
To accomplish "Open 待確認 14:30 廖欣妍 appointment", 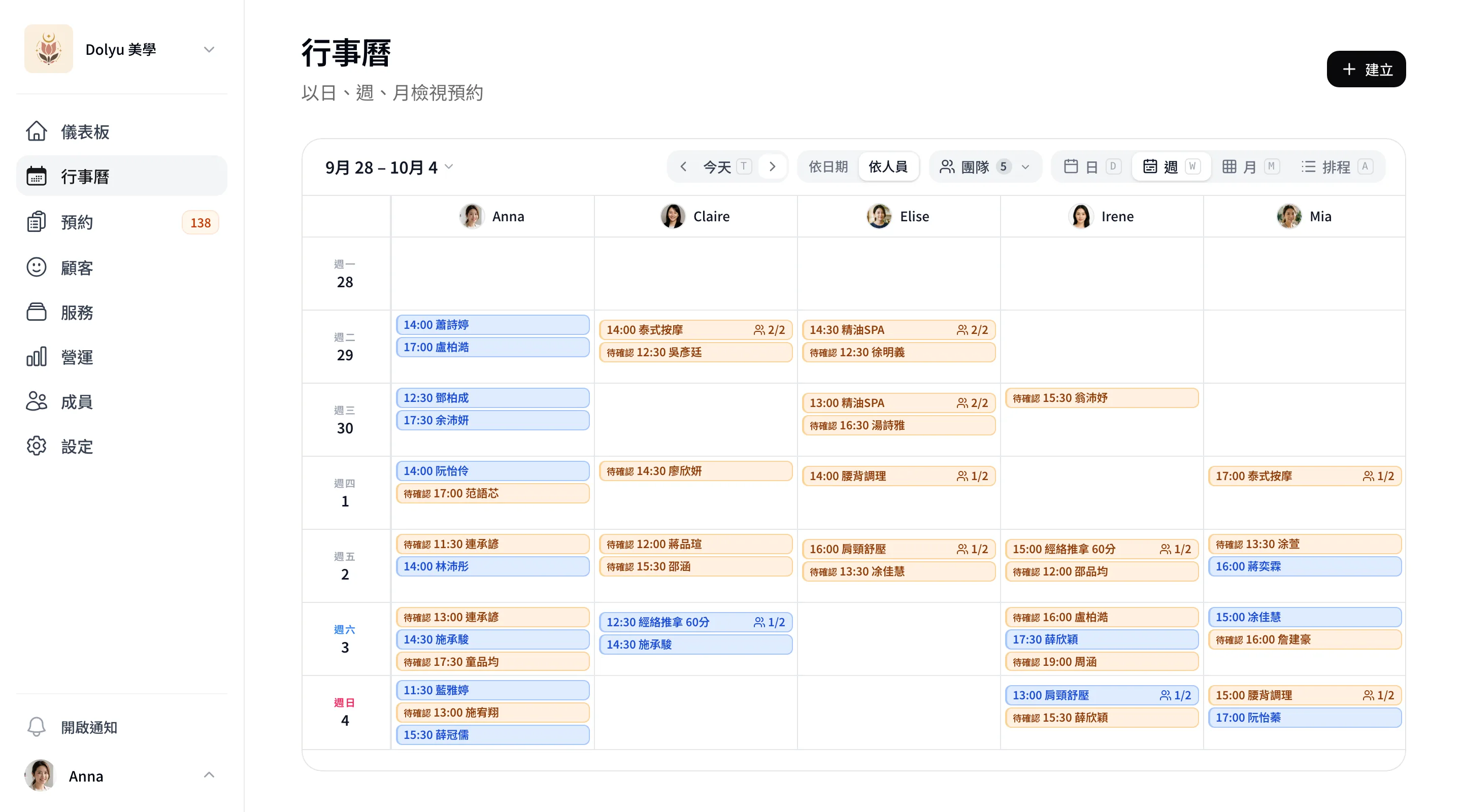I will tap(696, 471).
